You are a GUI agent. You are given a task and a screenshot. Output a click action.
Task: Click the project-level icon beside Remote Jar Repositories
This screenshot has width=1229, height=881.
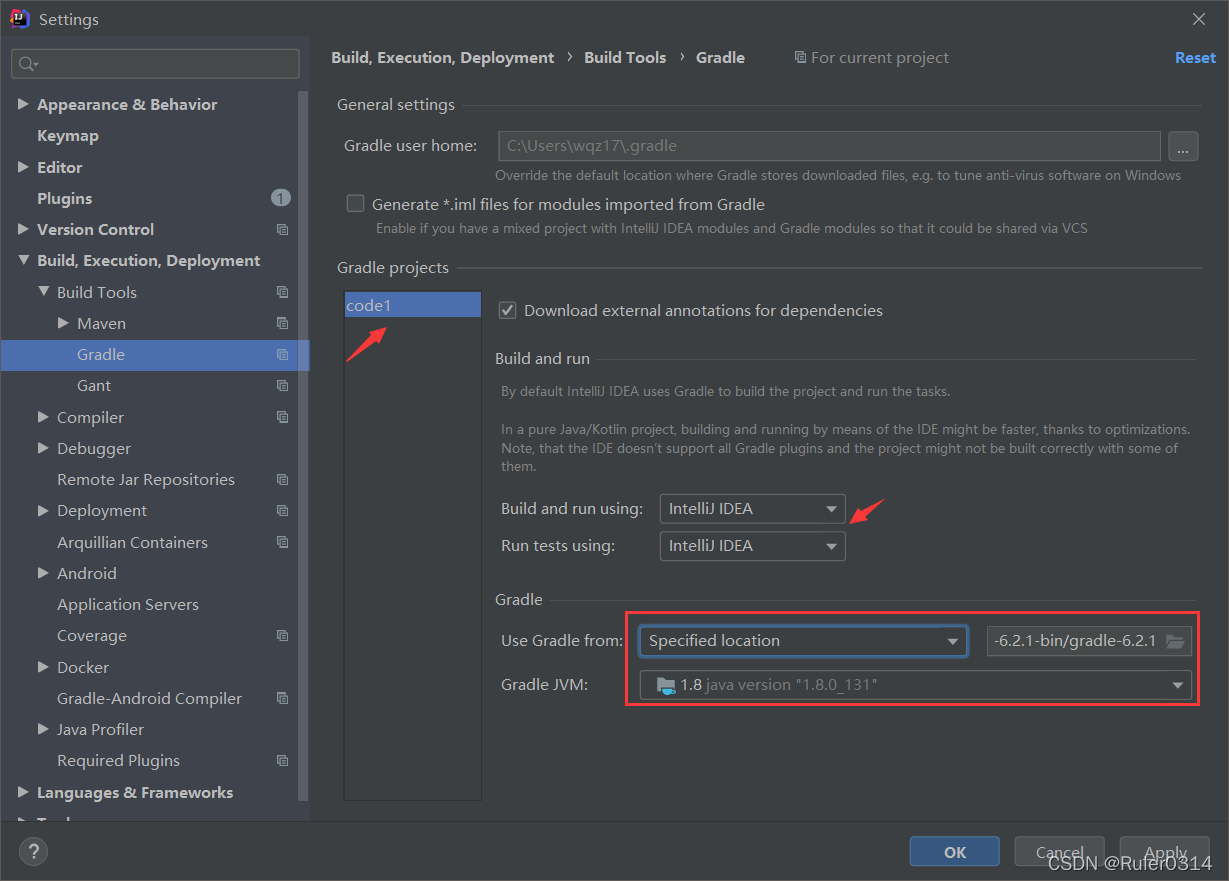click(283, 480)
